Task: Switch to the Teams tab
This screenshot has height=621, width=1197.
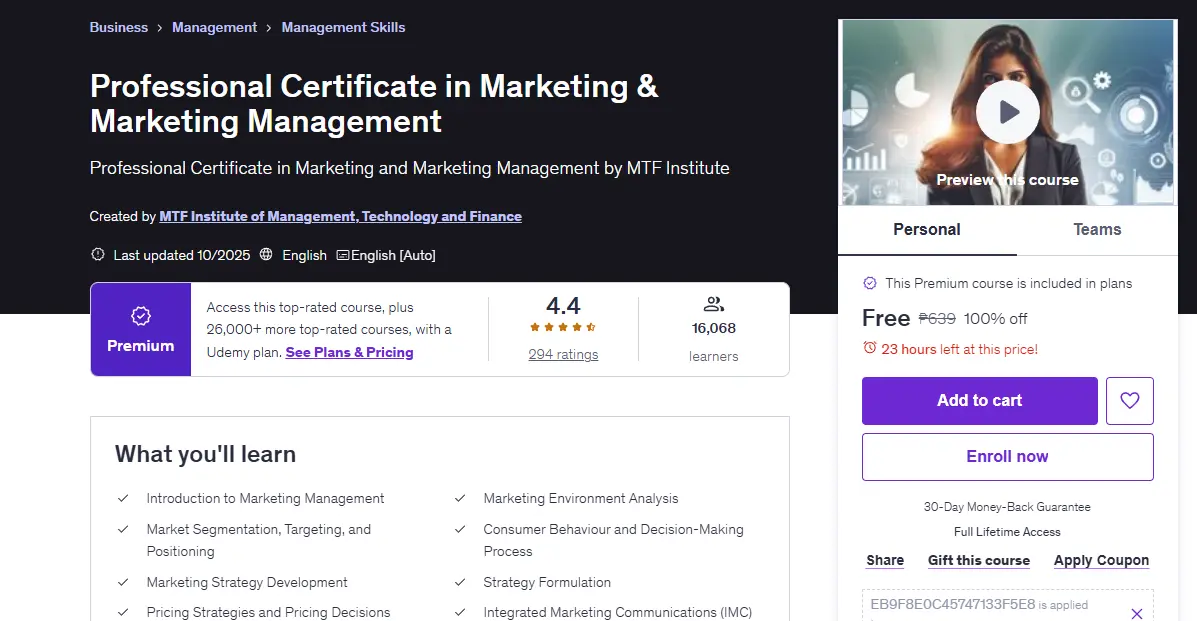Action: pyautogui.click(x=1097, y=229)
